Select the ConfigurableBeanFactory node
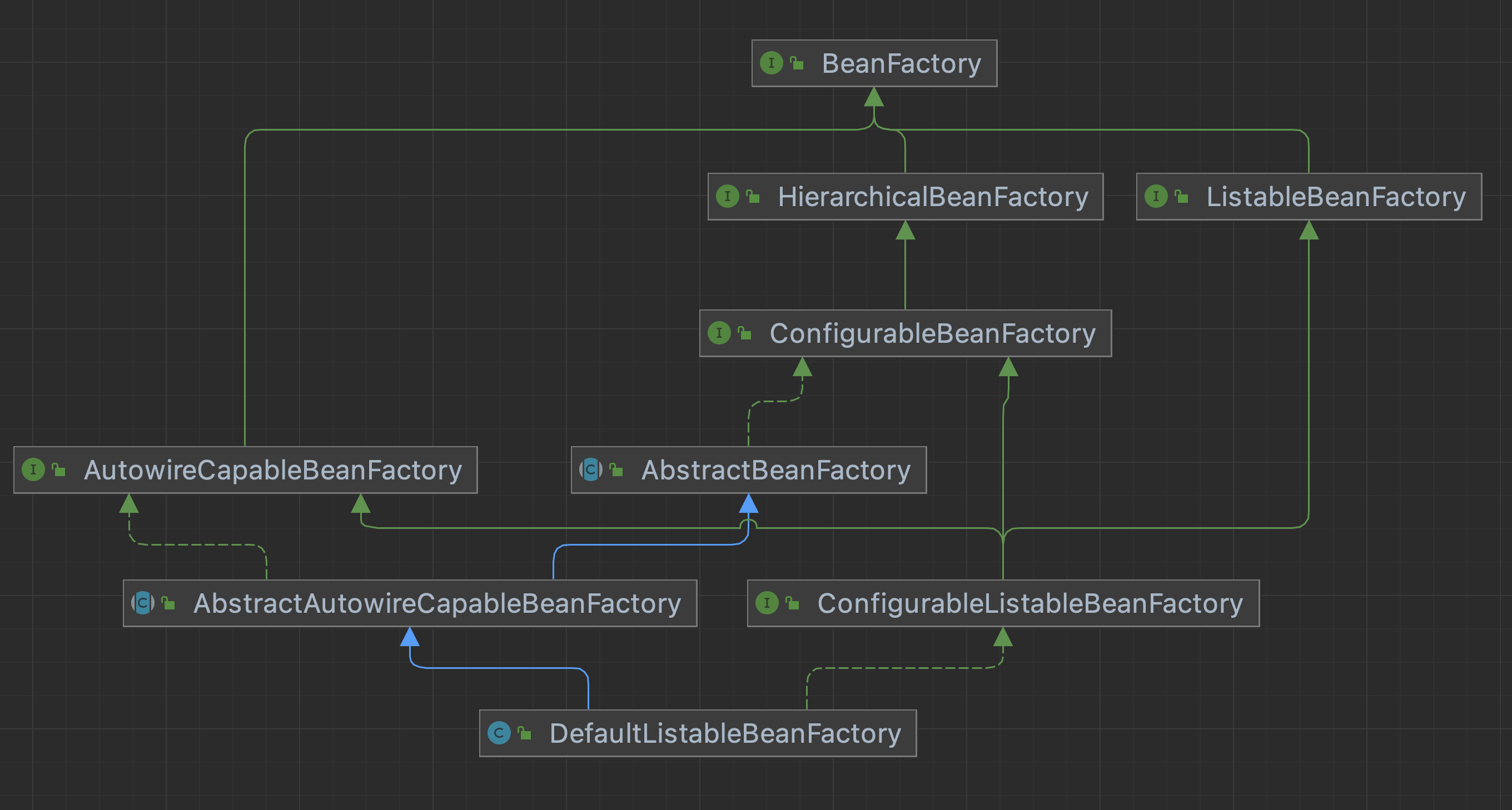 932,333
